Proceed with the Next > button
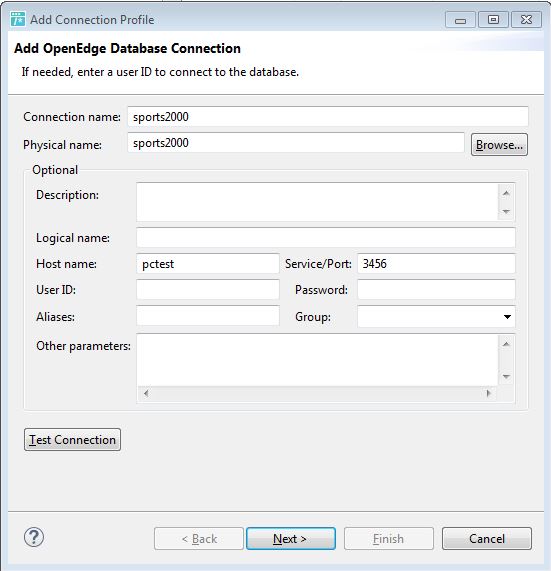The image size is (551, 571). [x=291, y=539]
